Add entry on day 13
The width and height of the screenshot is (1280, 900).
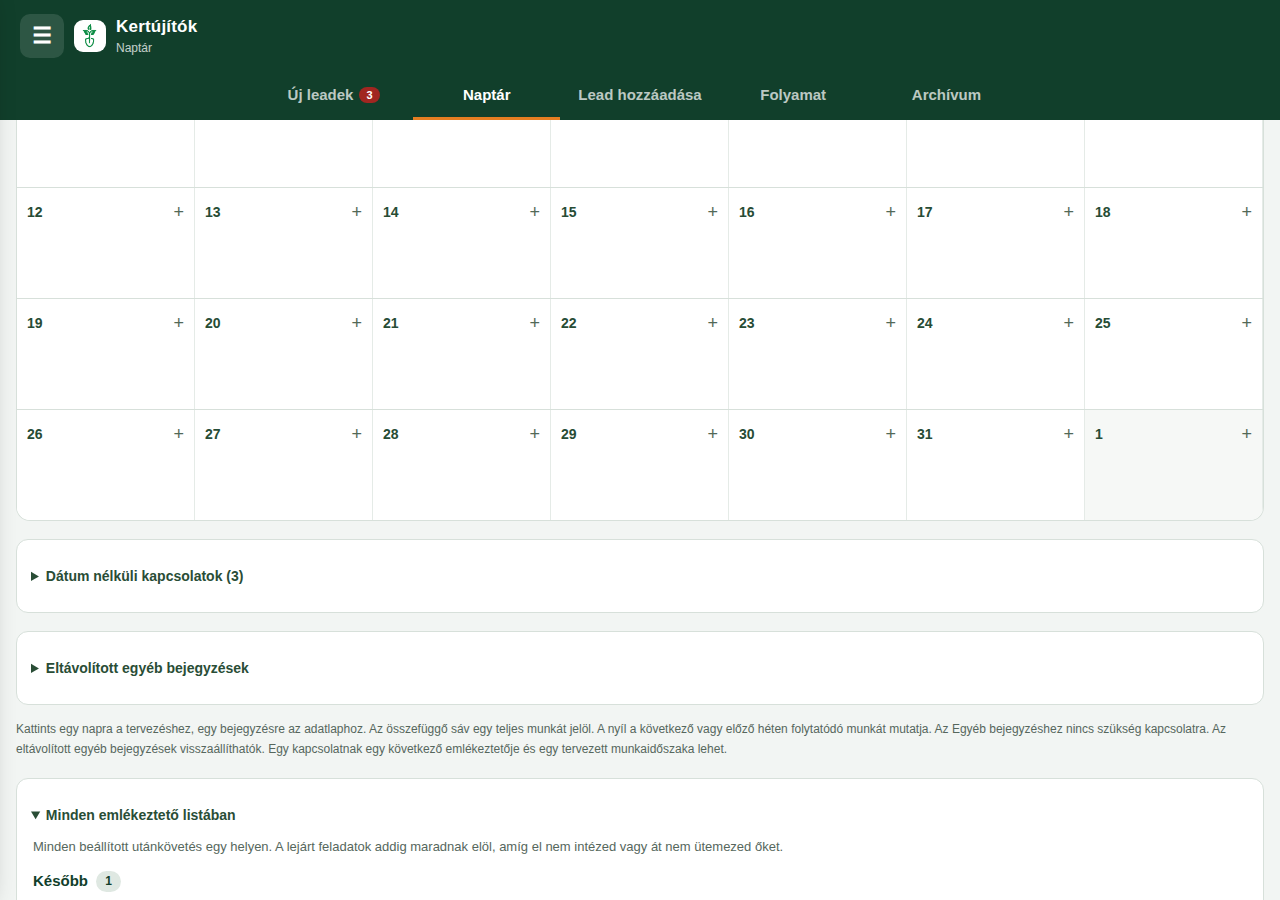click(357, 212)
